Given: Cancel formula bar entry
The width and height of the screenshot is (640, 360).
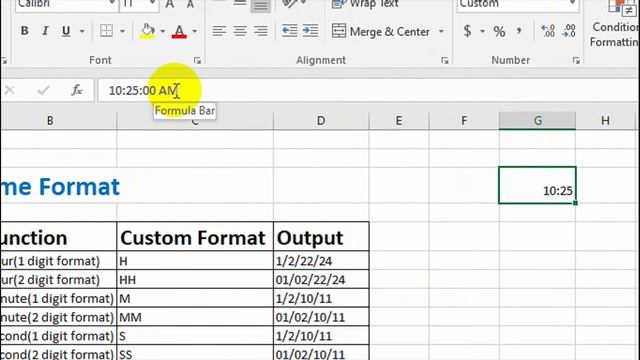Looking at the screenshot, I should coord(10,90).
